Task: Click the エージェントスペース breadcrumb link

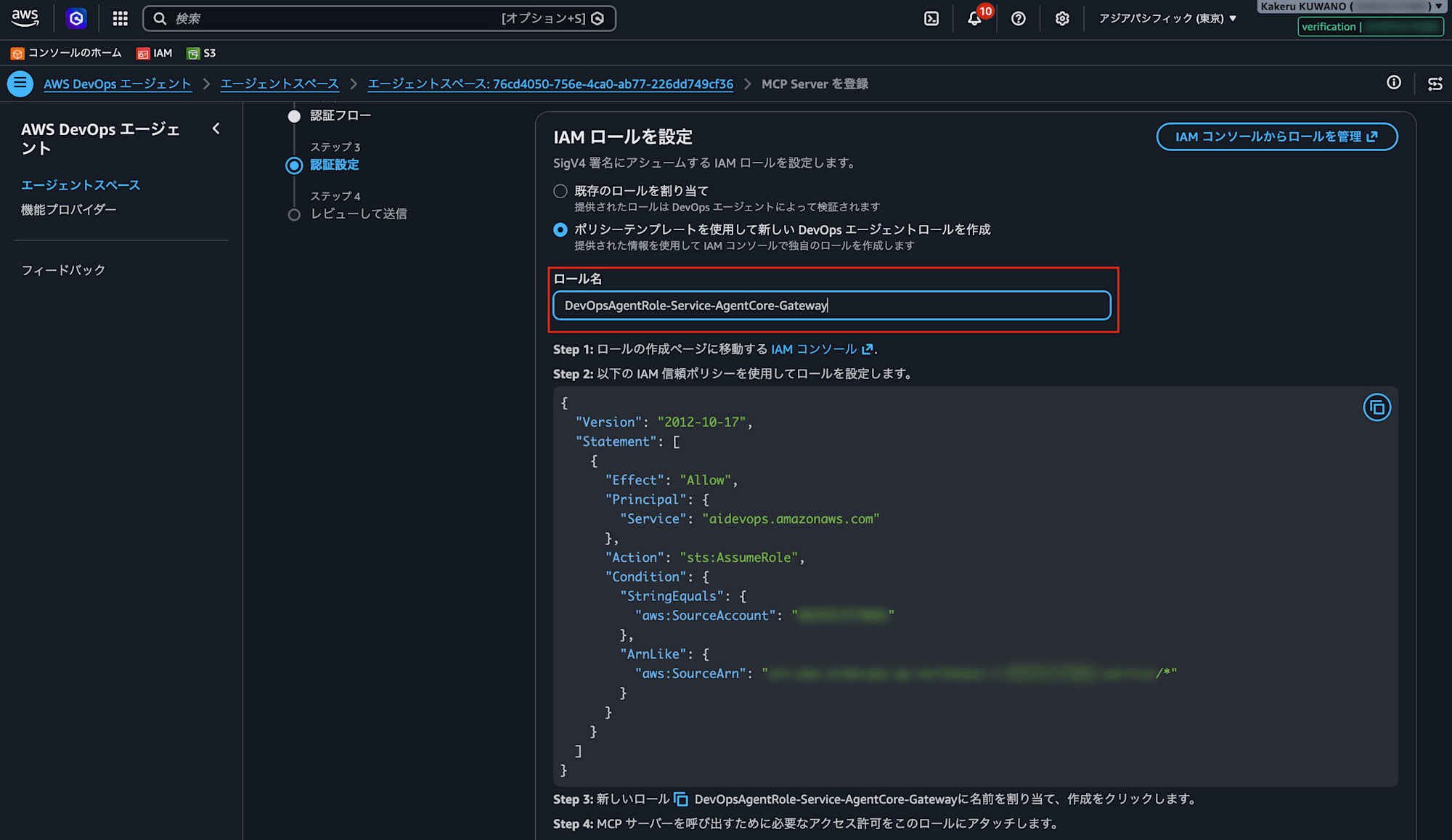Action: click(280, 83)
